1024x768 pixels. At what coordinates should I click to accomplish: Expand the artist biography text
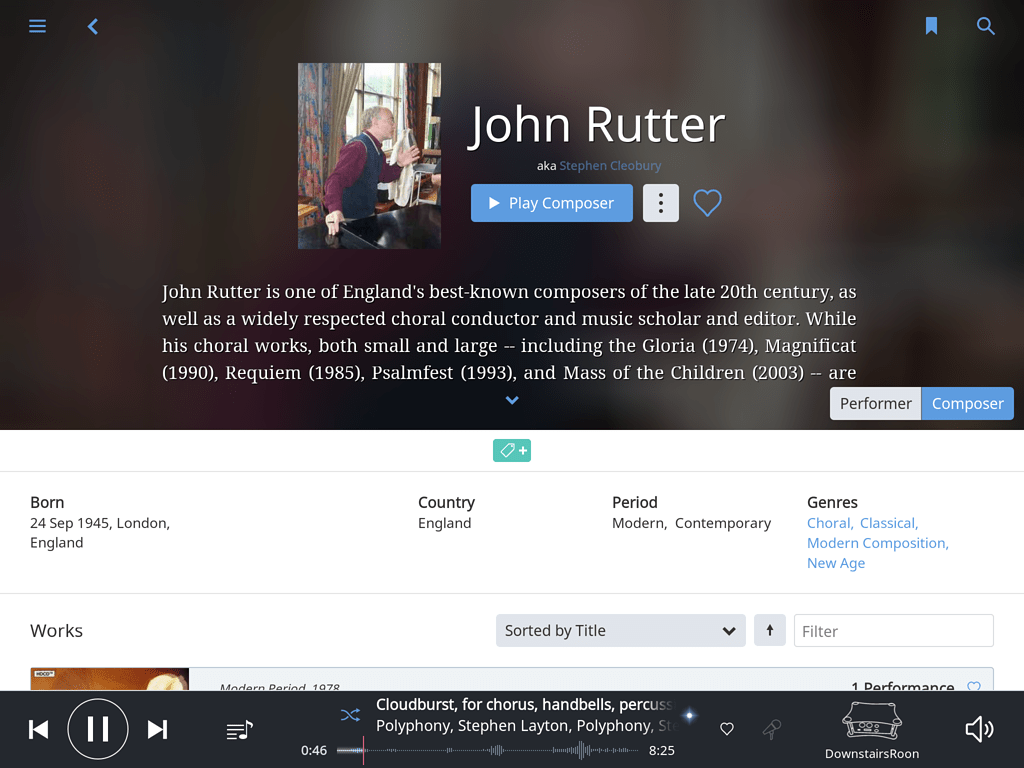pyautogui.click(x=511, y=399)
